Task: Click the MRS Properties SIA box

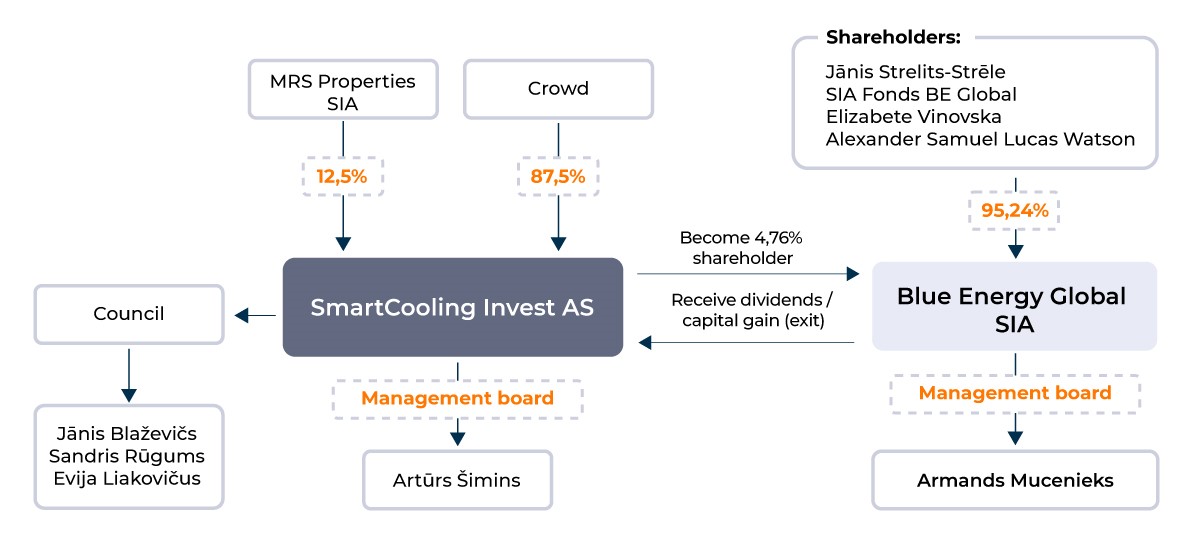Action: pyautogui.click(x=343, y=90)
